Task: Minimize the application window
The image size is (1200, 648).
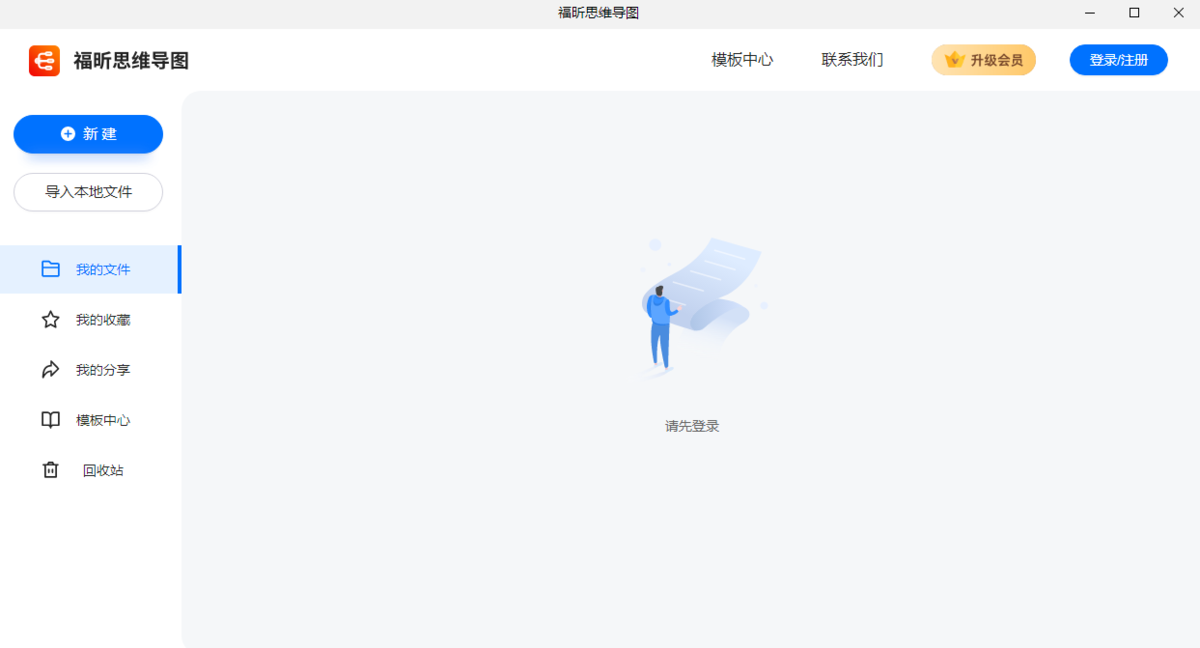Action: tap(1089, 13)
